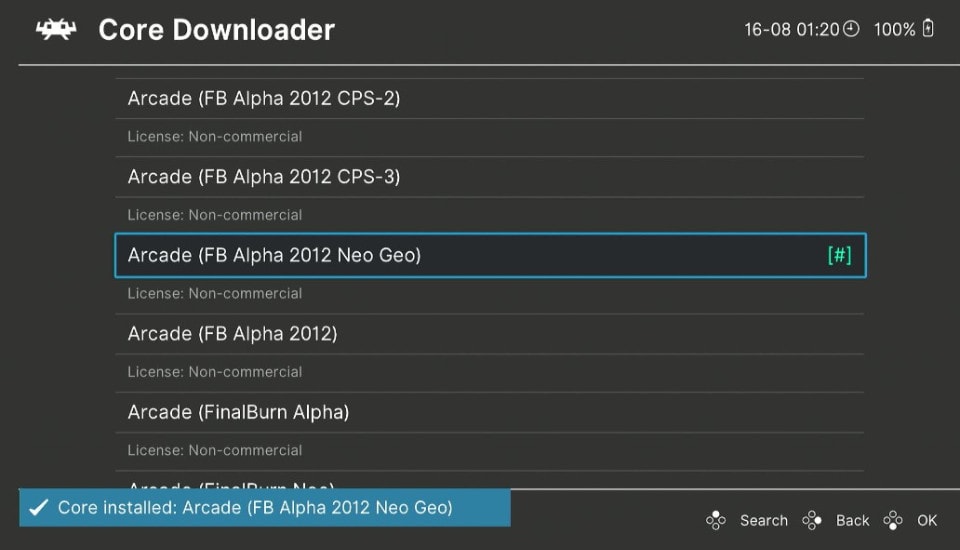This screenshot has height=550, width=960.
Task: Click the Search gamepad button icon
Action: click(715, 521)
